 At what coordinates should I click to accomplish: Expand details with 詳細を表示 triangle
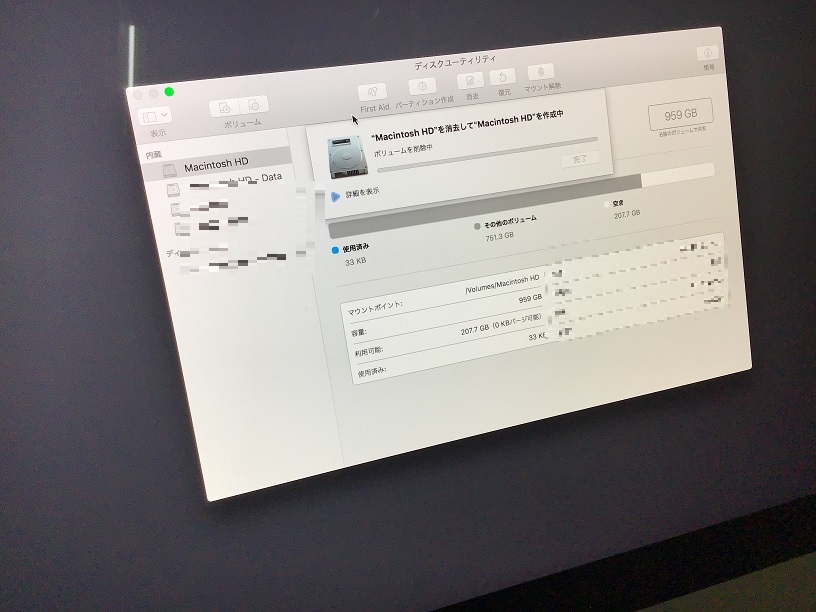click(x=335, y=197)
